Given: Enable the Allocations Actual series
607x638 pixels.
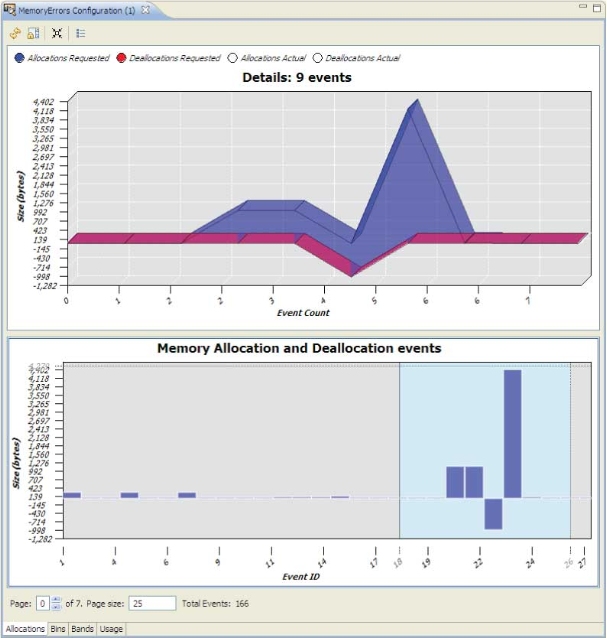Looking at the screenshot, I should point(233,58).
